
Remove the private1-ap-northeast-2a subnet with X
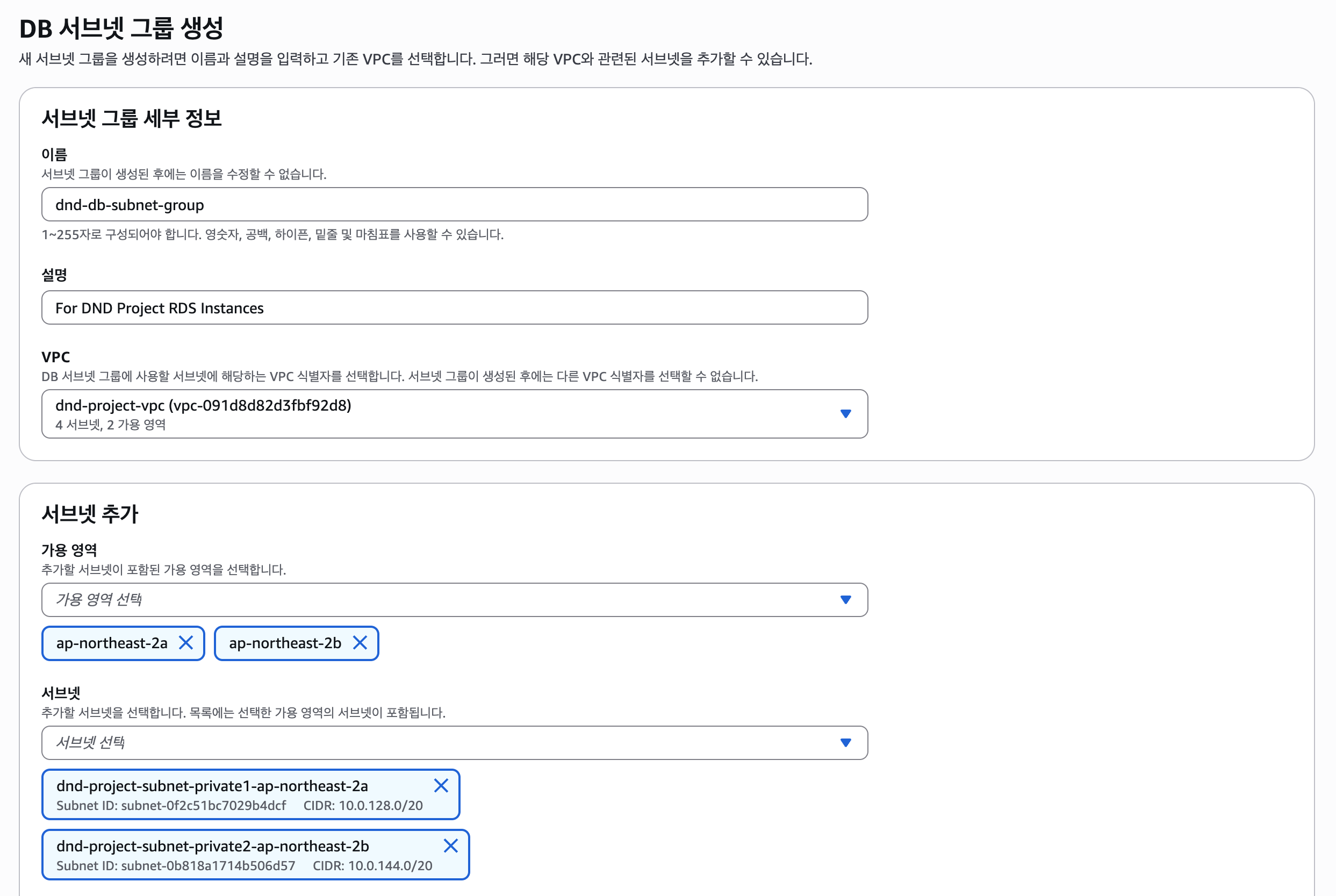point(441,786)
